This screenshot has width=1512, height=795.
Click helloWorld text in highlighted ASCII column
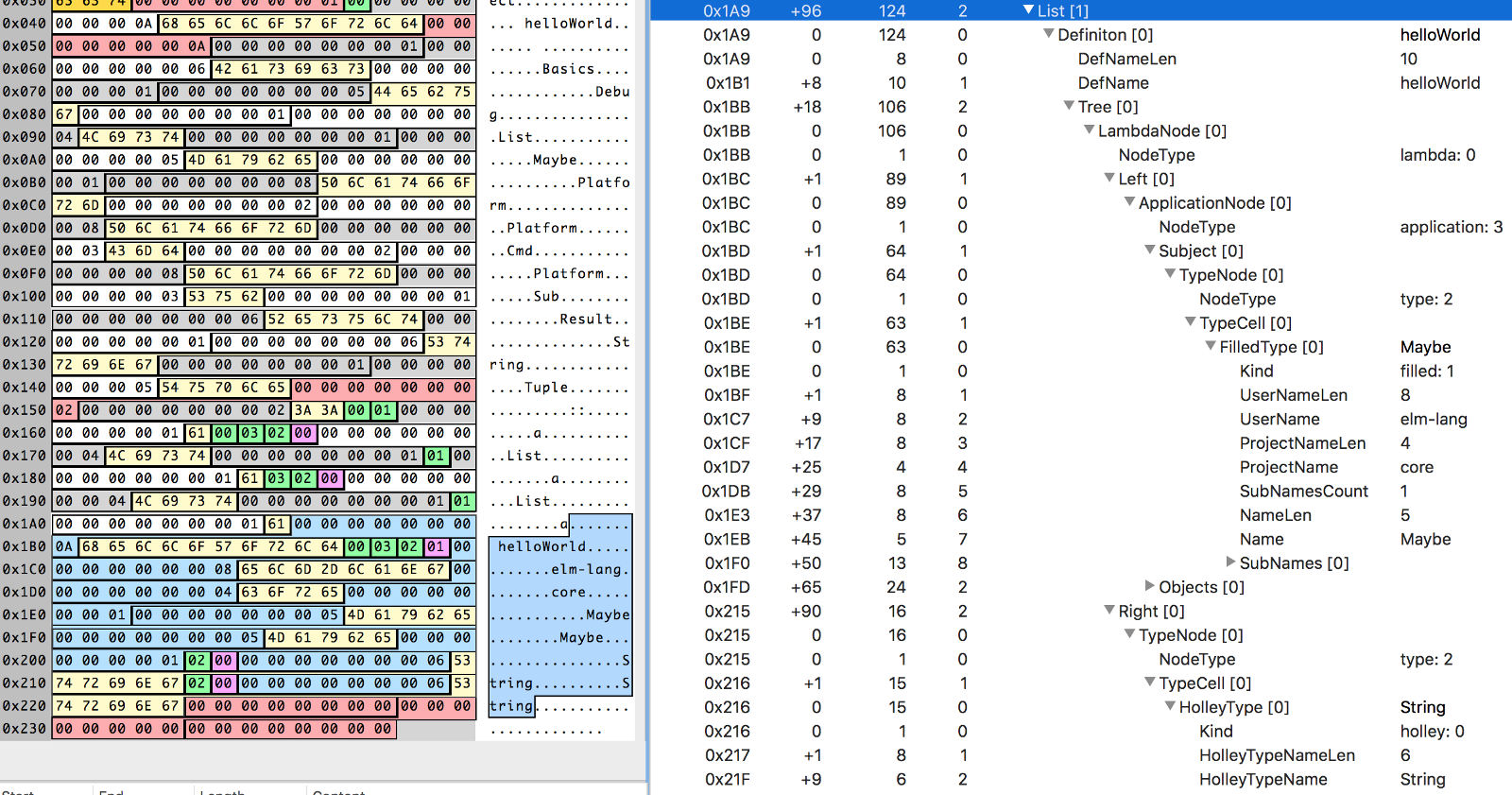[541, 546]
